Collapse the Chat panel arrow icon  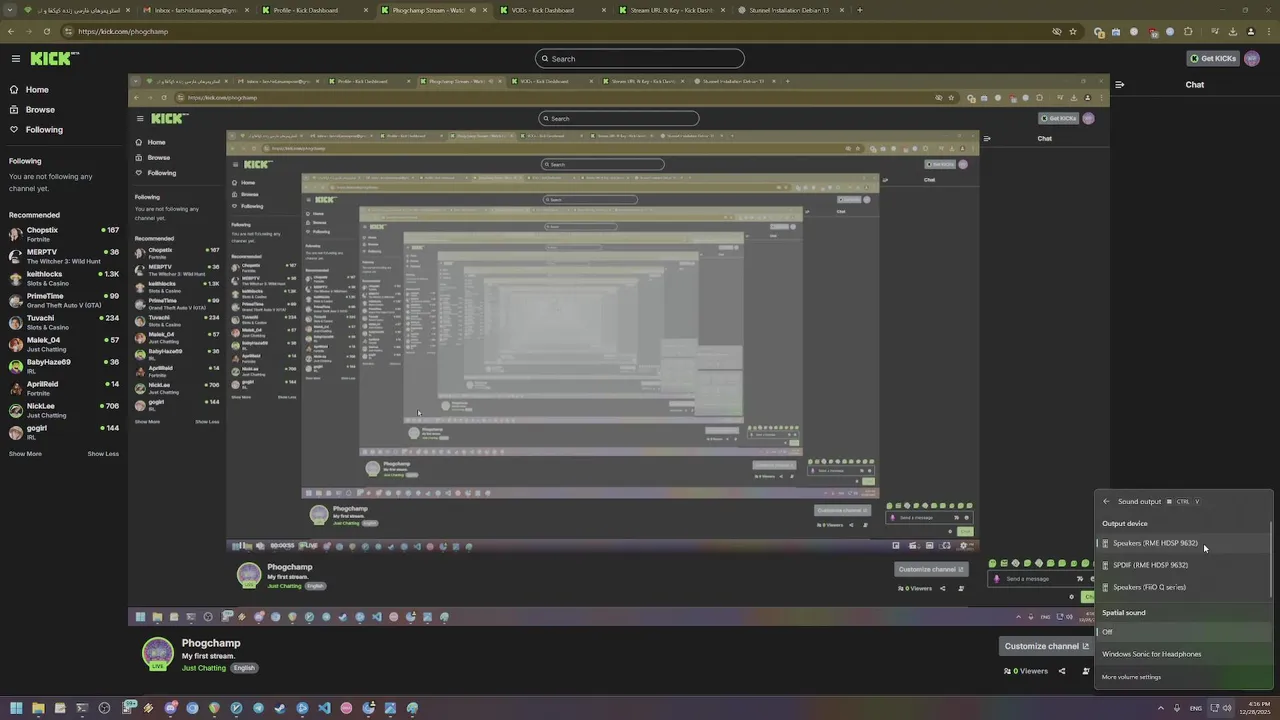(x=1119, y=85)
